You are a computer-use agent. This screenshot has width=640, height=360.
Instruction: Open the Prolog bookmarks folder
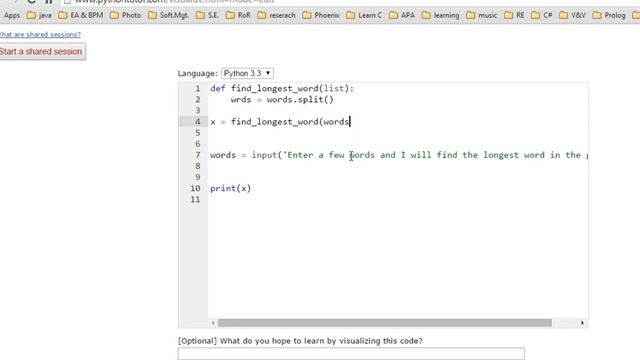click(609, 16)
